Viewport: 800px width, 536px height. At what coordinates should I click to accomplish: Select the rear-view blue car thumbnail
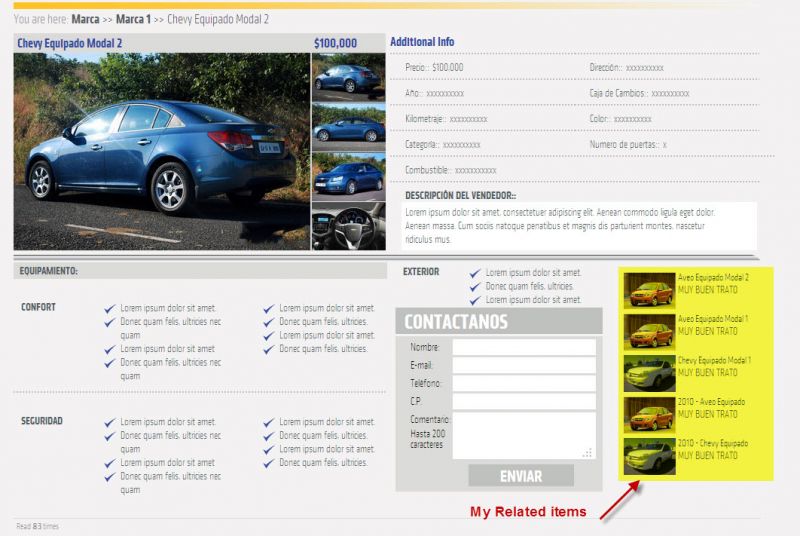[348, 78]
